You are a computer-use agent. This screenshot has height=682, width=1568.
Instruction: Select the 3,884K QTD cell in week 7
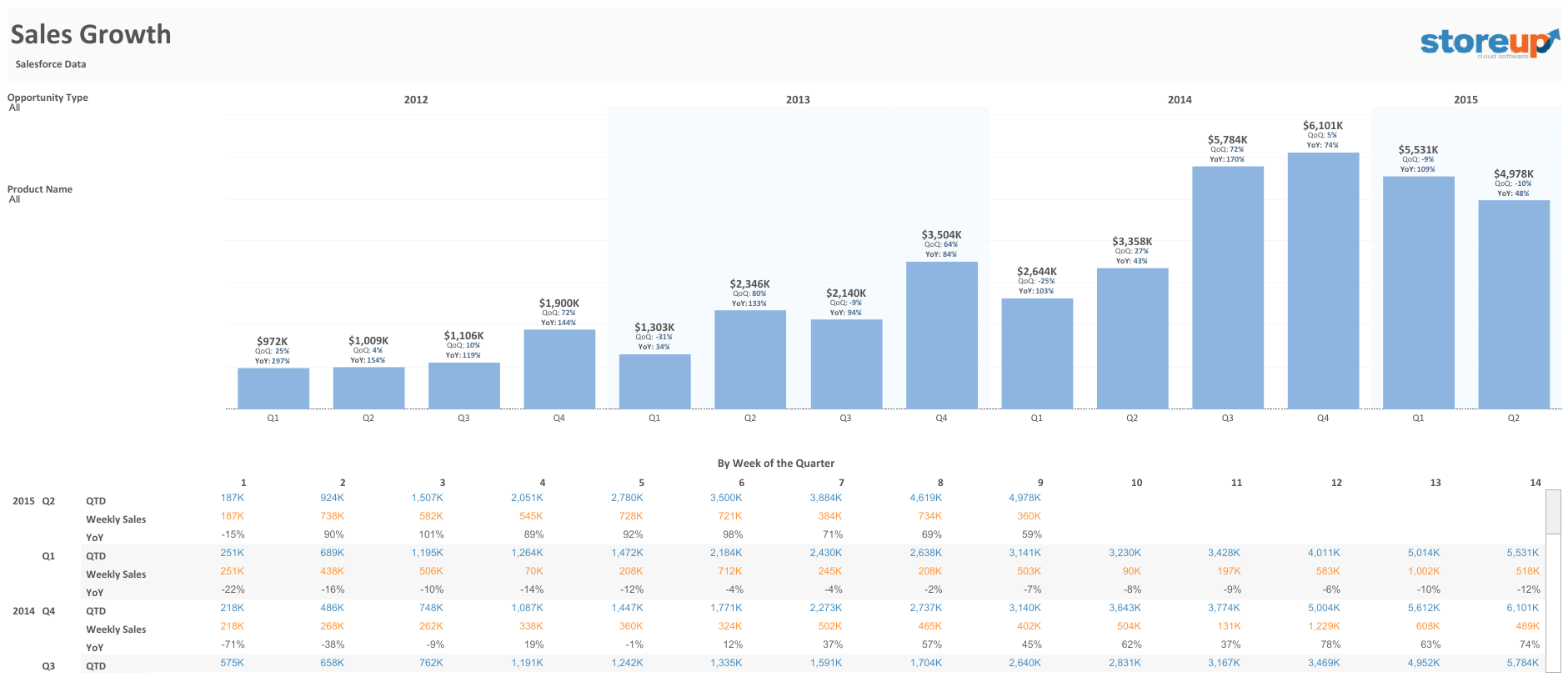(826, 498)
